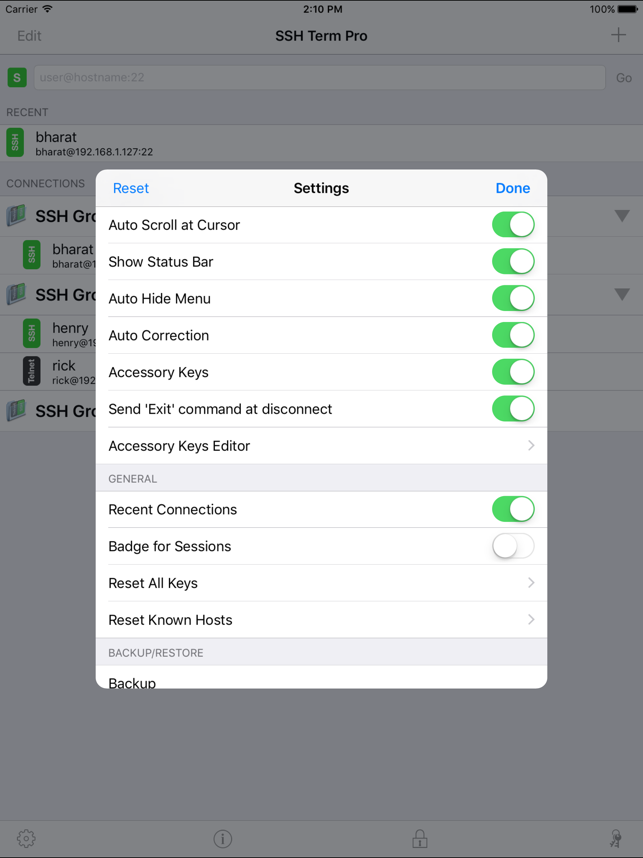The height and width of the screenshot is (858, 643).
Task: Enable the Badge for Sessions switch
Action: coord(513,546)
